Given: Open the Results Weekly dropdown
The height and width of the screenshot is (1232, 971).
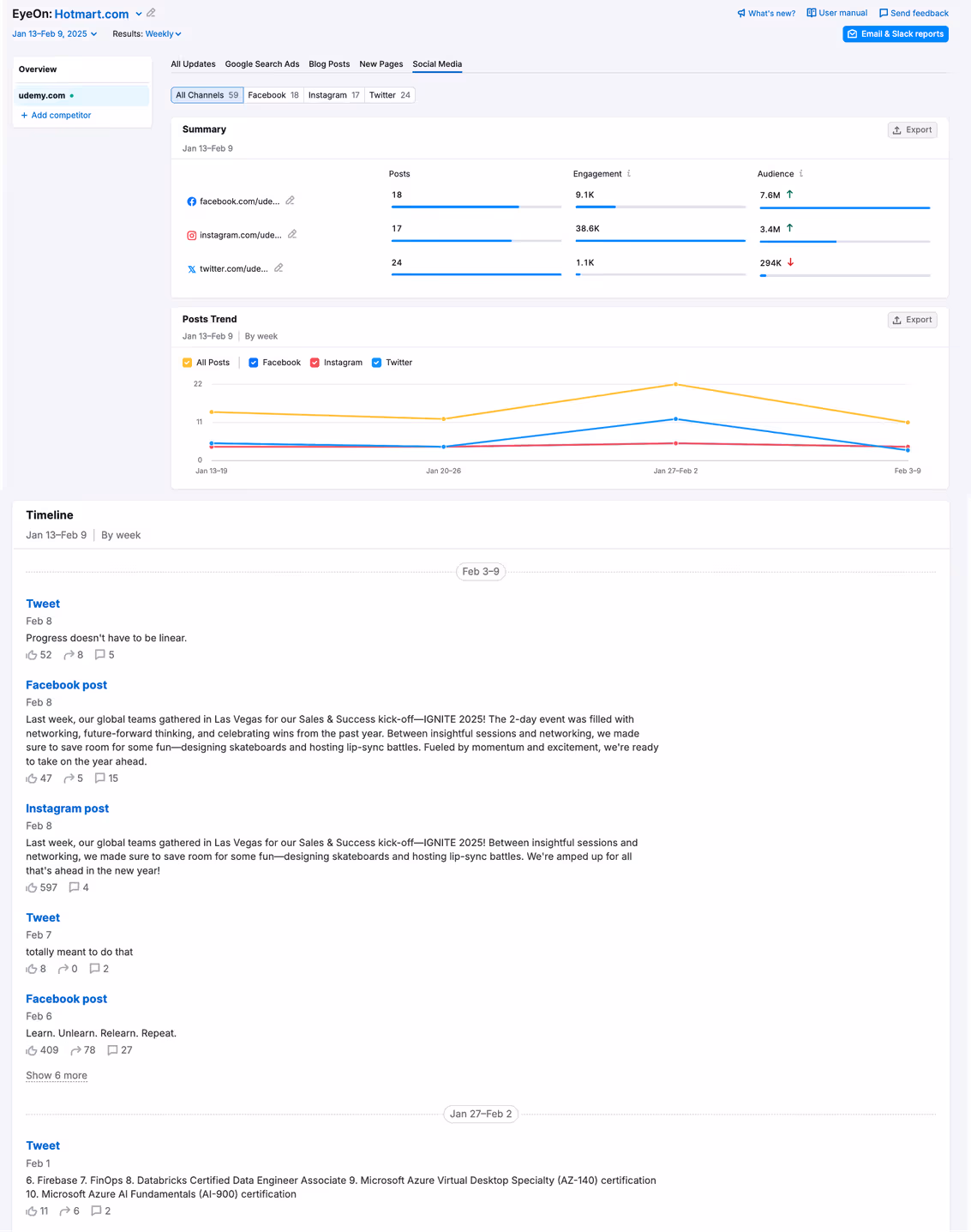Looking at the screenshot, I should click(x=163, y=34).
